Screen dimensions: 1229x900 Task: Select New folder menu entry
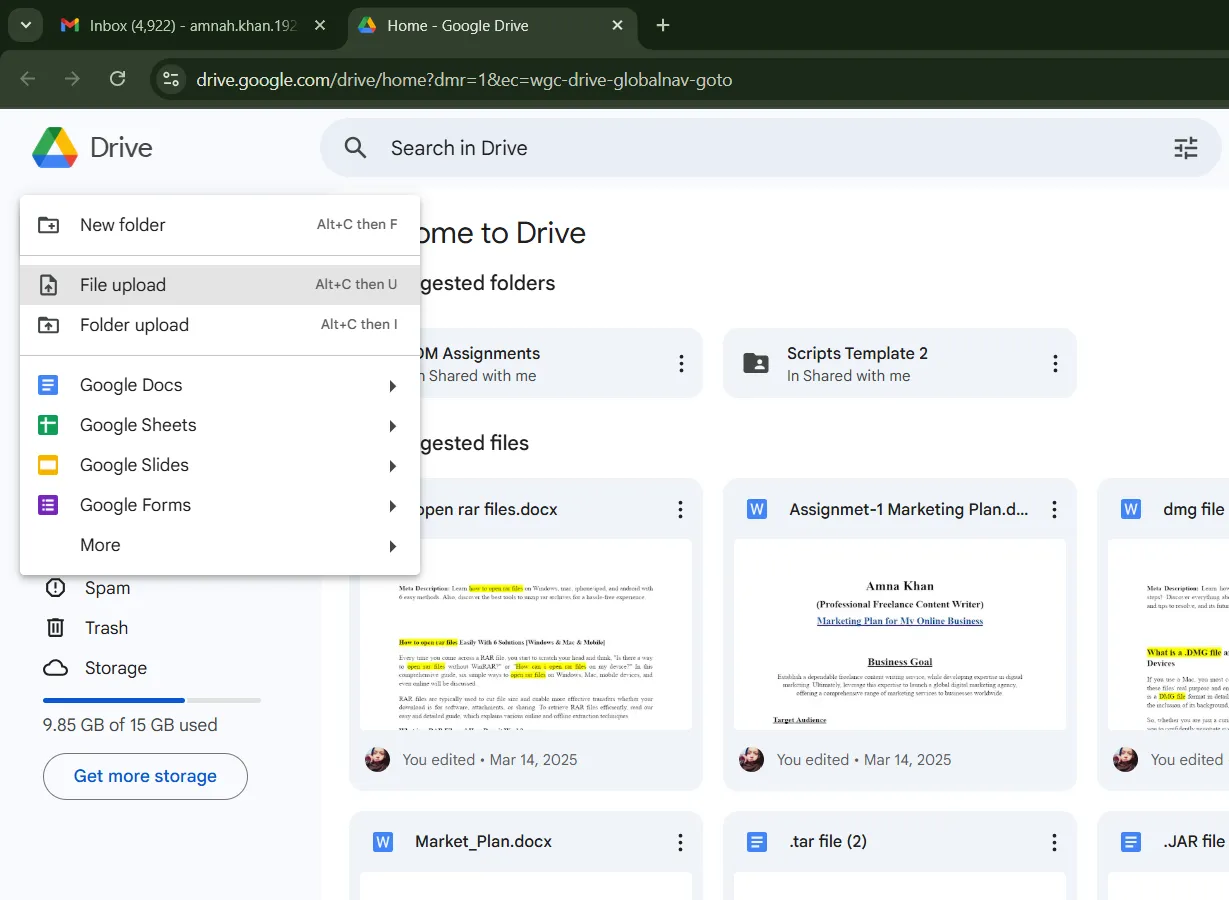(x=220, y=225)
